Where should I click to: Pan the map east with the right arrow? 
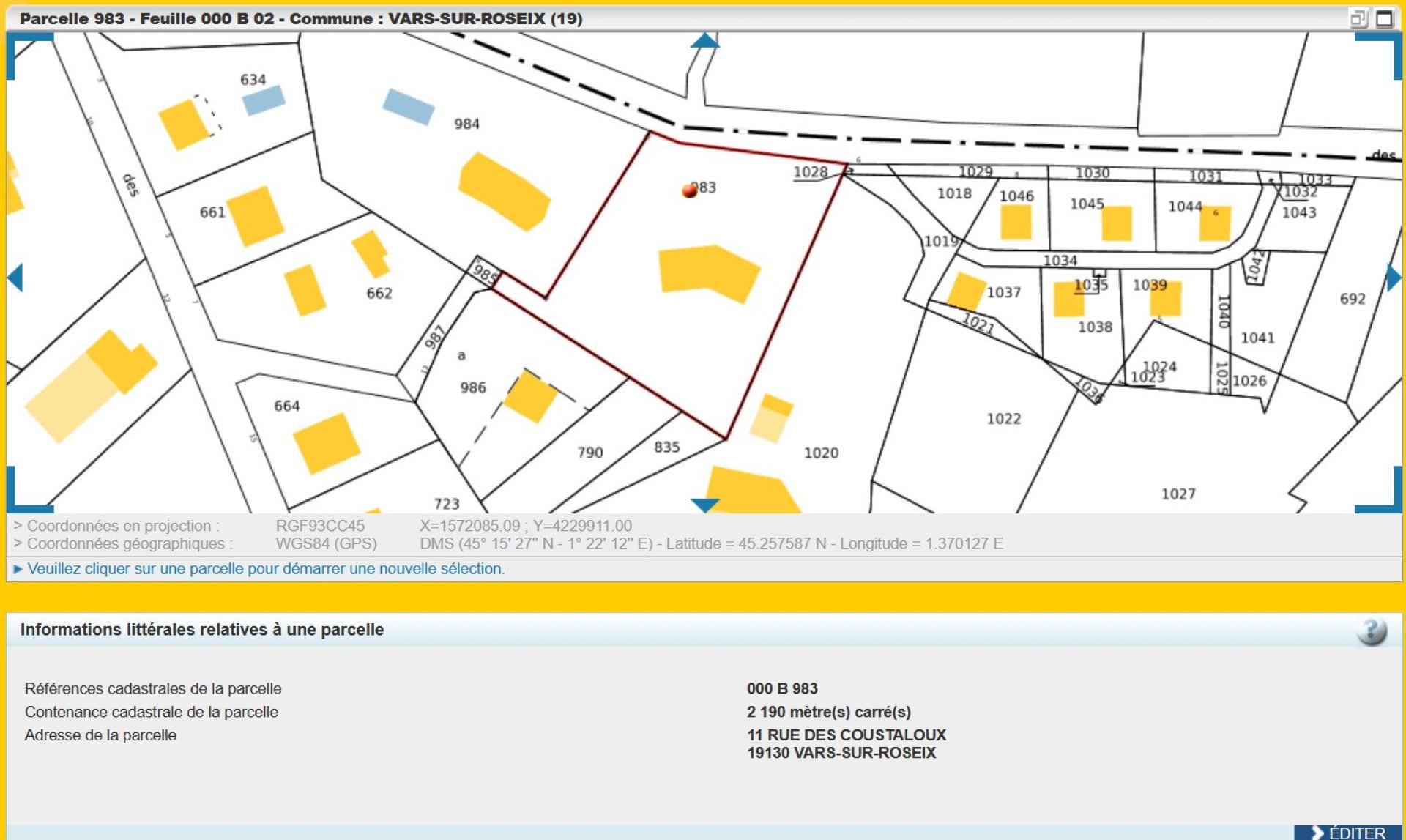(1393, 278)
